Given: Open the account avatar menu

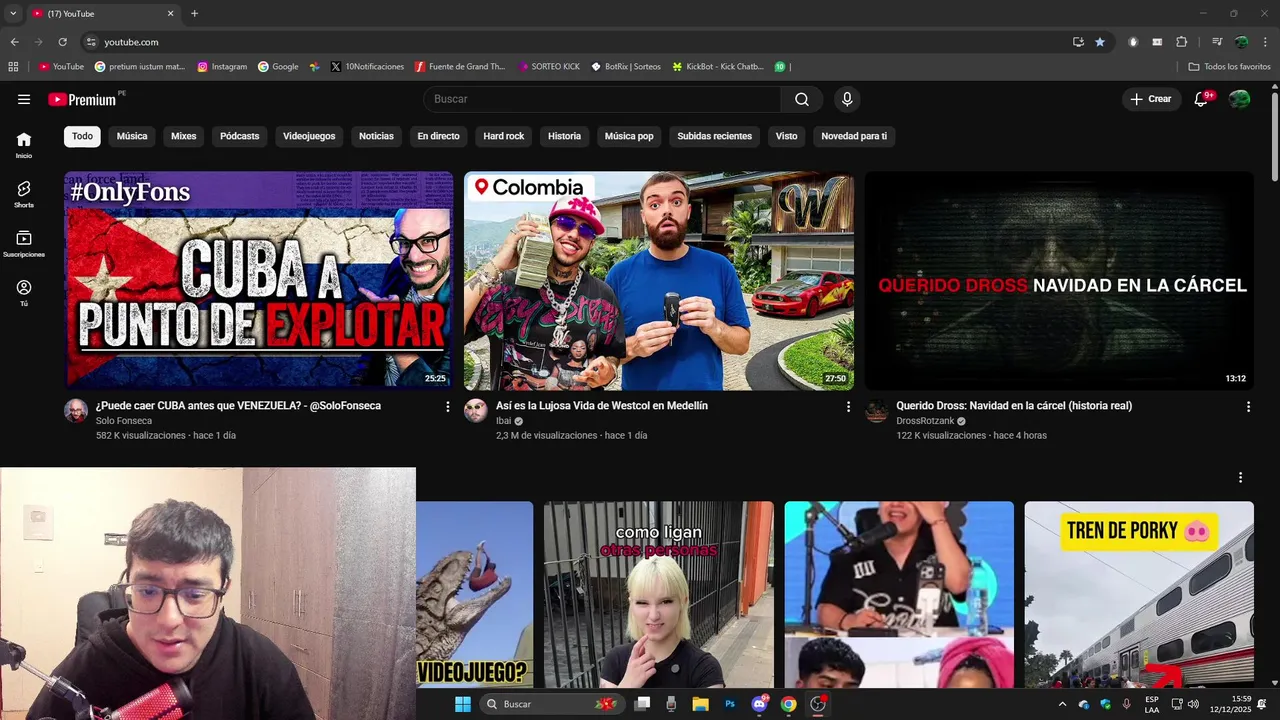Looking at the screenshot, I should pos(1239,99).
